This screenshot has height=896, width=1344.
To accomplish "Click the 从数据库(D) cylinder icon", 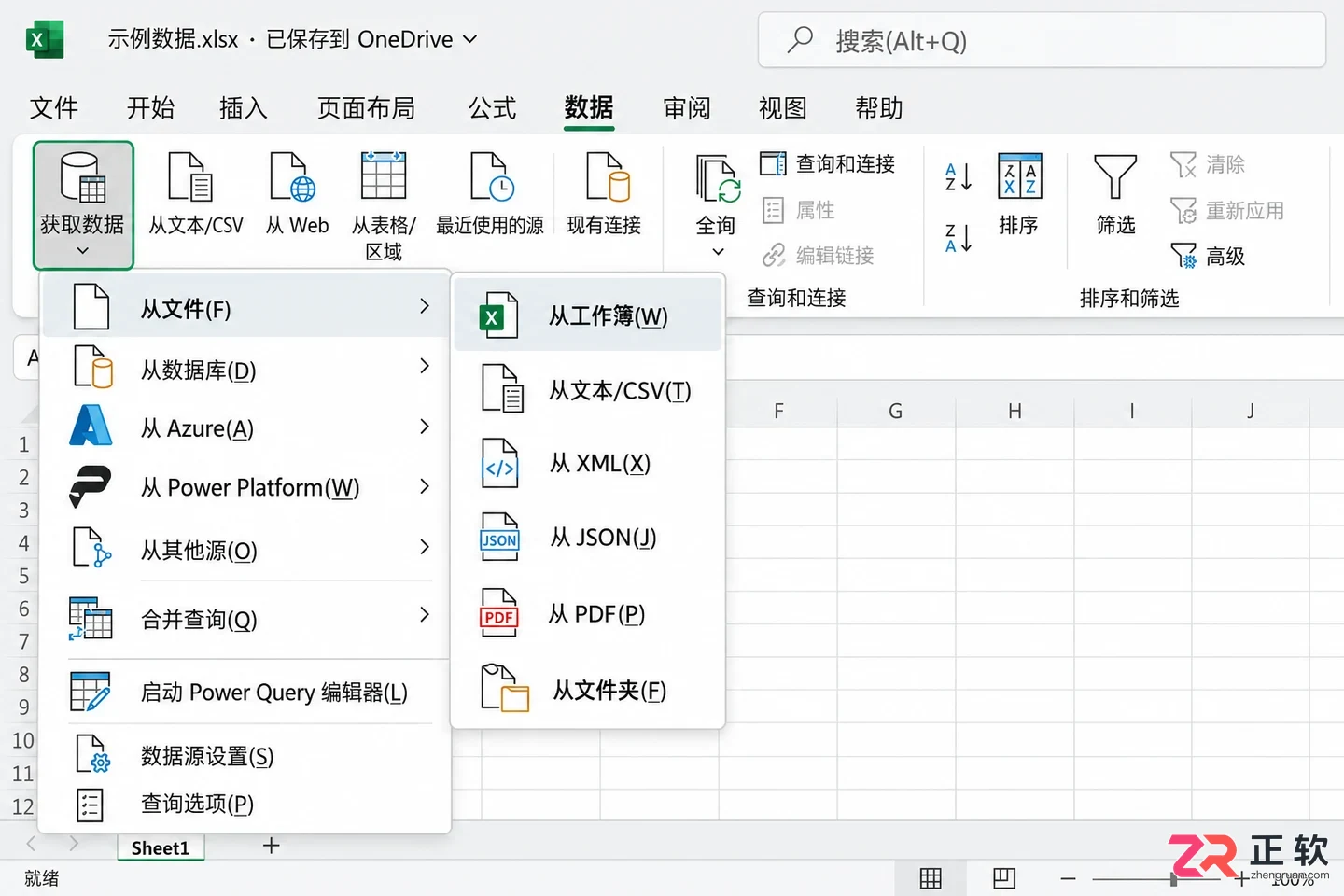I will click(92, 366).
